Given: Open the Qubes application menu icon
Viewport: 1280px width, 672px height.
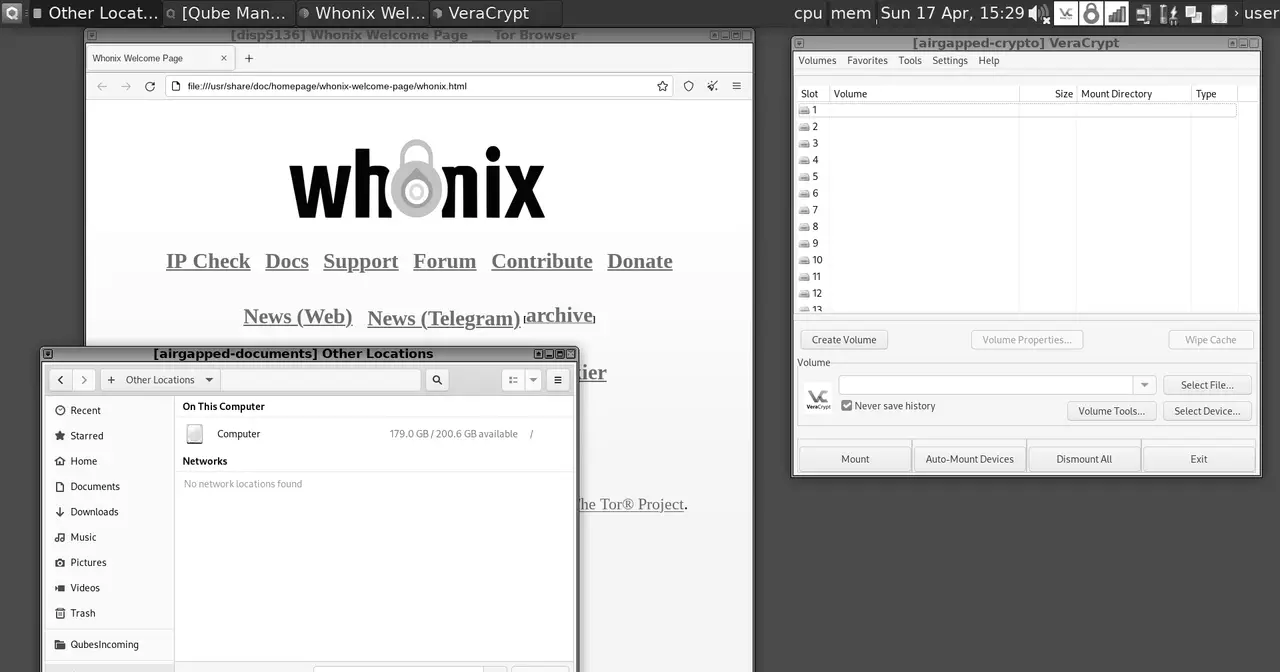Looking at the screenshot, I should 12,13.
